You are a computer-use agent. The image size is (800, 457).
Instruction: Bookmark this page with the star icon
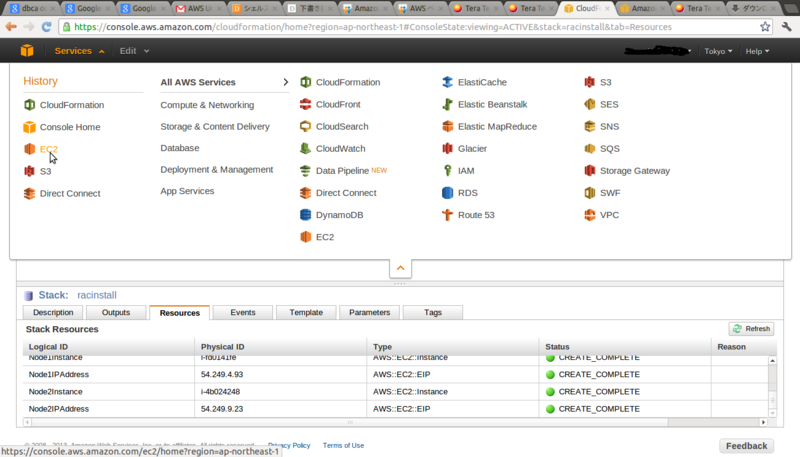click(765, 27)
